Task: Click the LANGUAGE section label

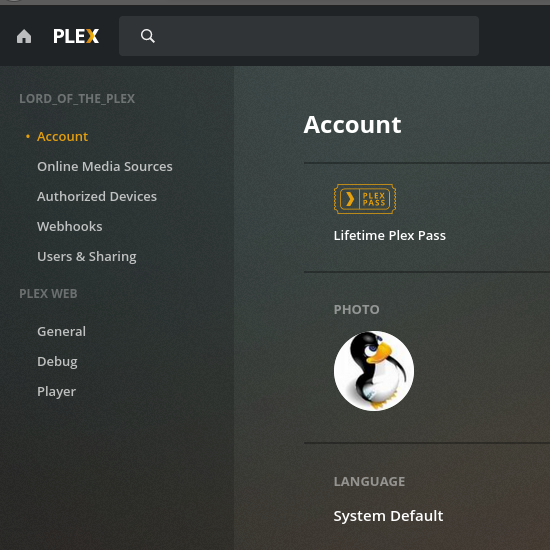Action: pos(369,481)
